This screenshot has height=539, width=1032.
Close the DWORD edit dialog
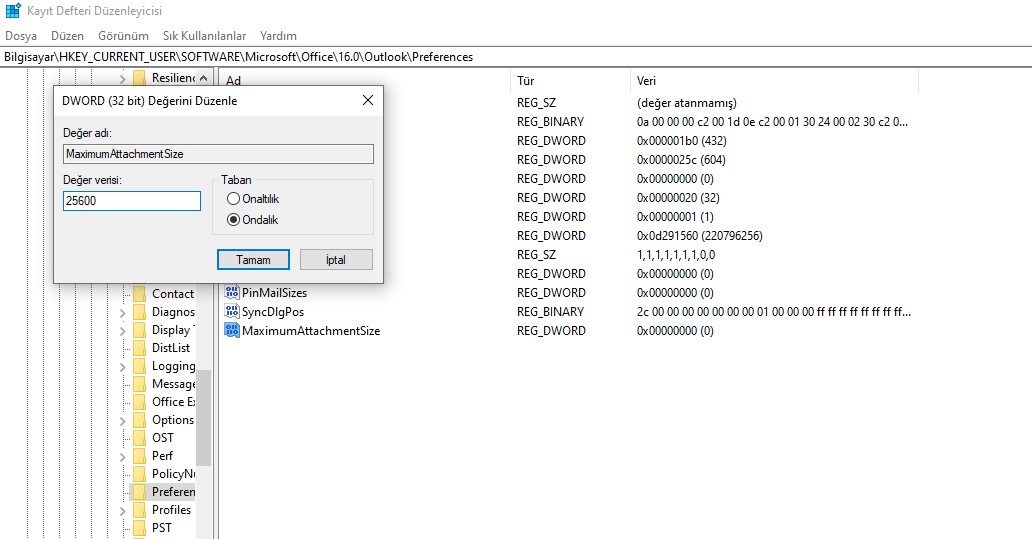pos(367,100)
